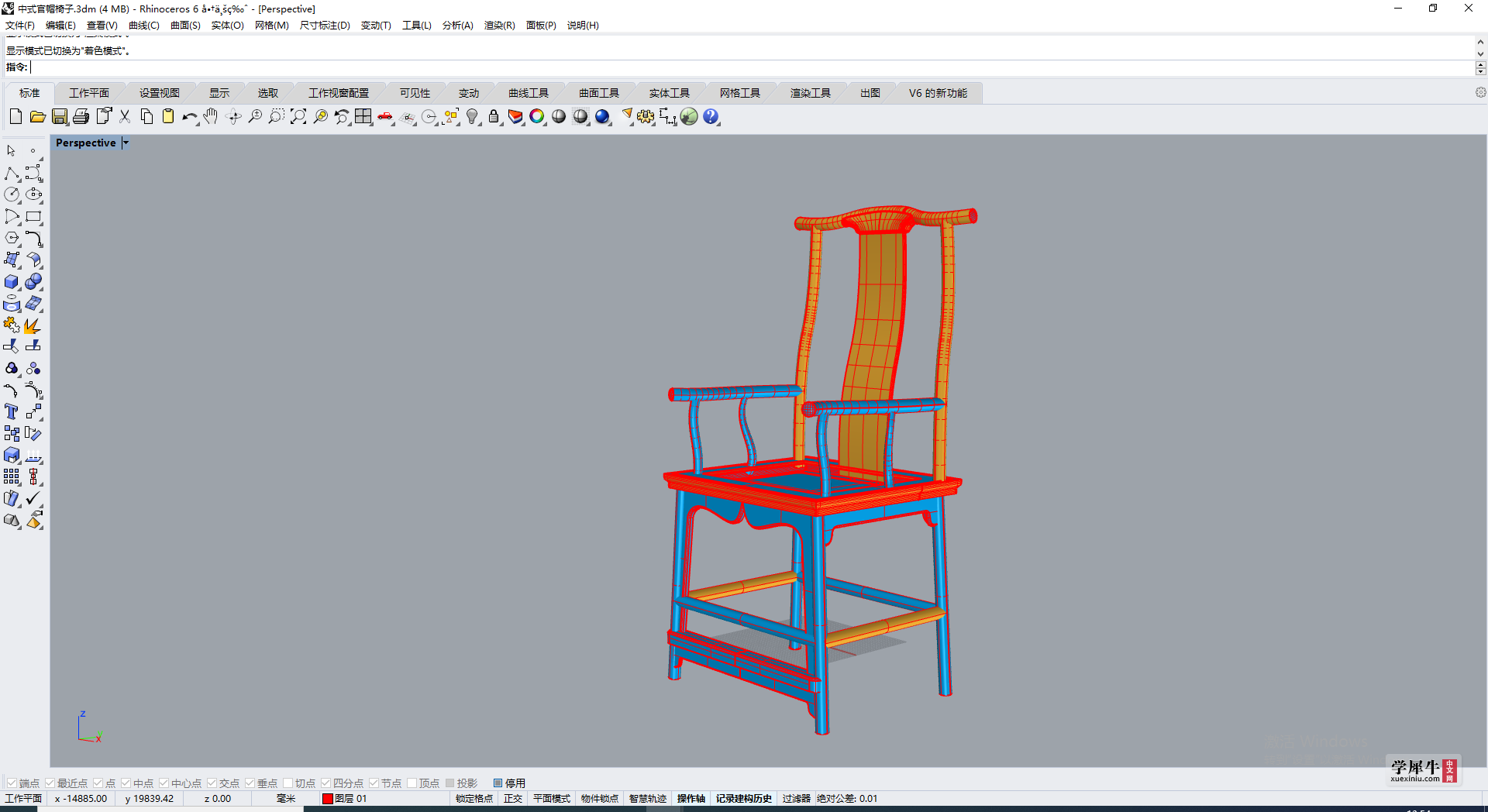Open the four-viewport layout icon
Image resolution: width=1488 pixels, height=812 pixels.
(363, 117)
